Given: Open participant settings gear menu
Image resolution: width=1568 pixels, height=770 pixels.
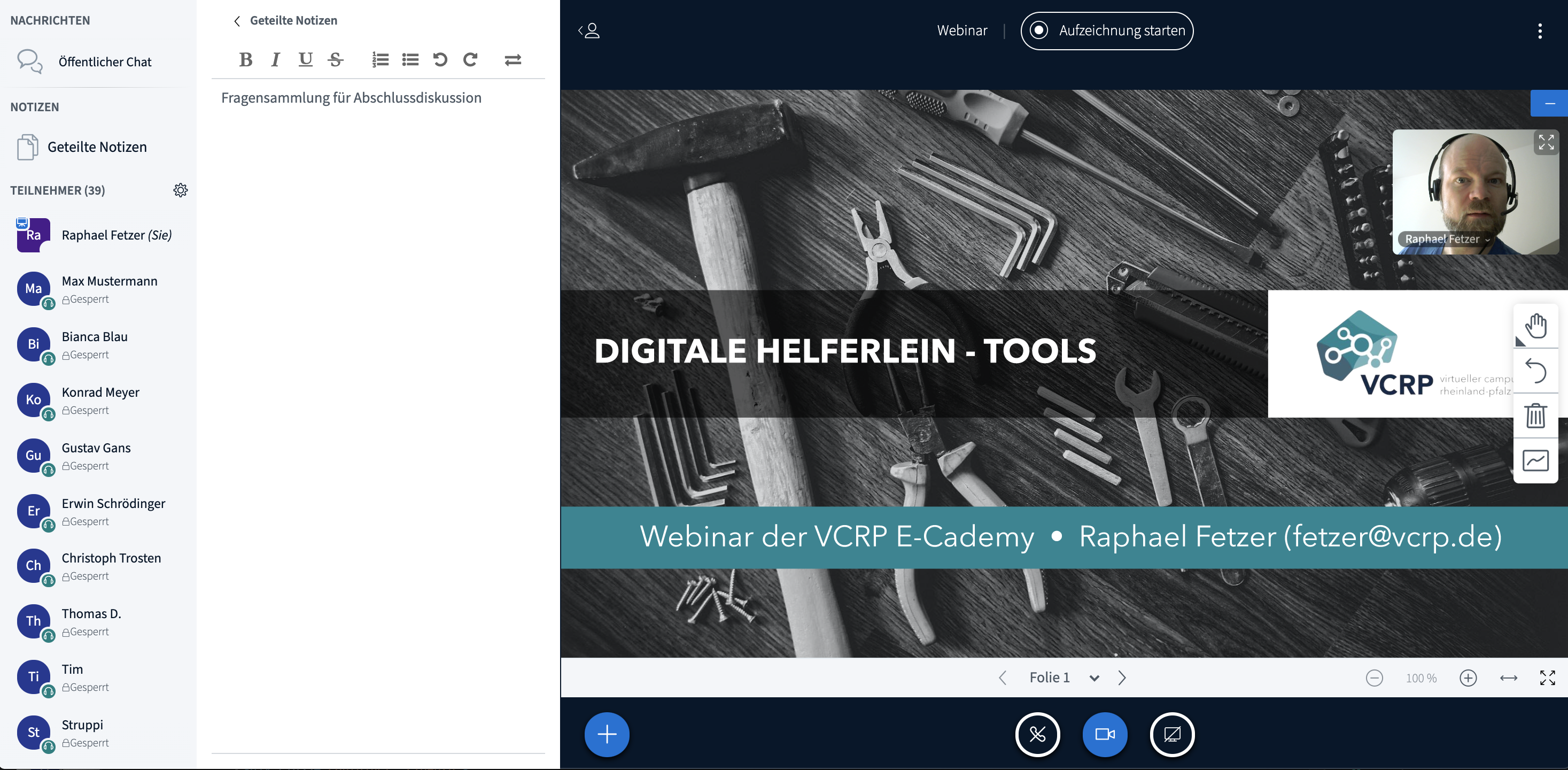Looking at the screenshot, I should coord(180,190).
